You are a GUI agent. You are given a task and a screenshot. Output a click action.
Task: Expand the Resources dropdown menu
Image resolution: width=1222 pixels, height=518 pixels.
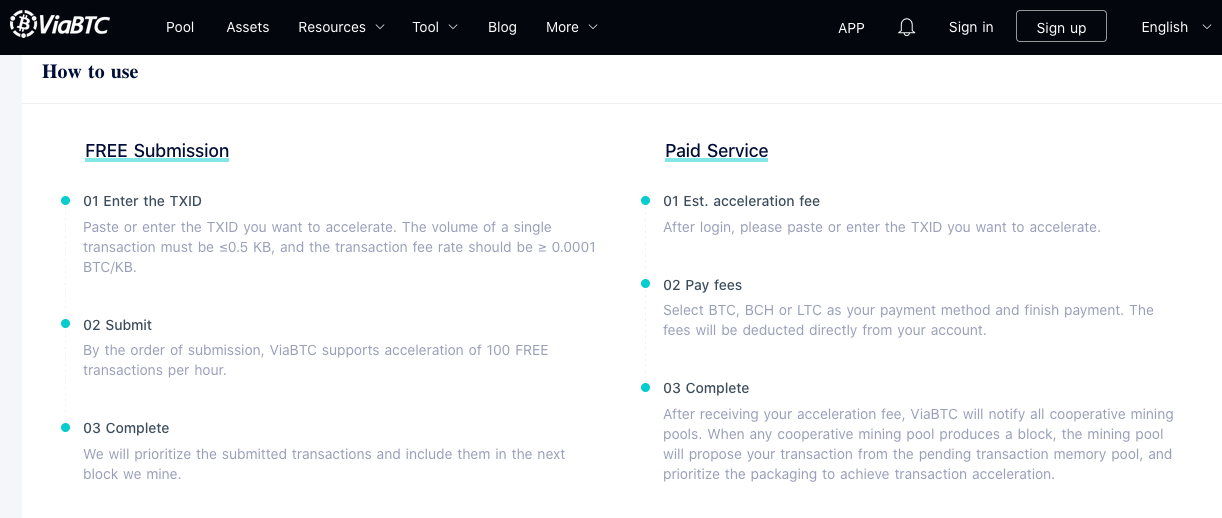pyautogui.click(x=341, y=27)
